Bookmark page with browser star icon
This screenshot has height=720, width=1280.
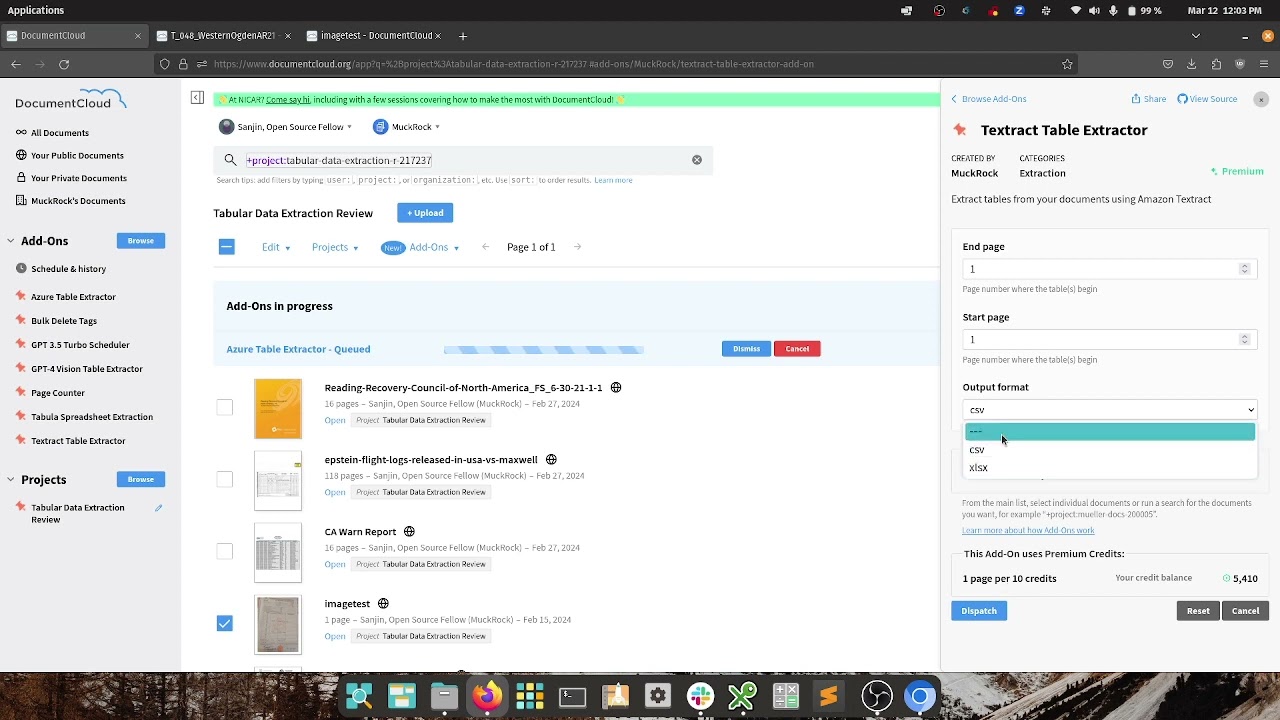[x=1067, y=64]
